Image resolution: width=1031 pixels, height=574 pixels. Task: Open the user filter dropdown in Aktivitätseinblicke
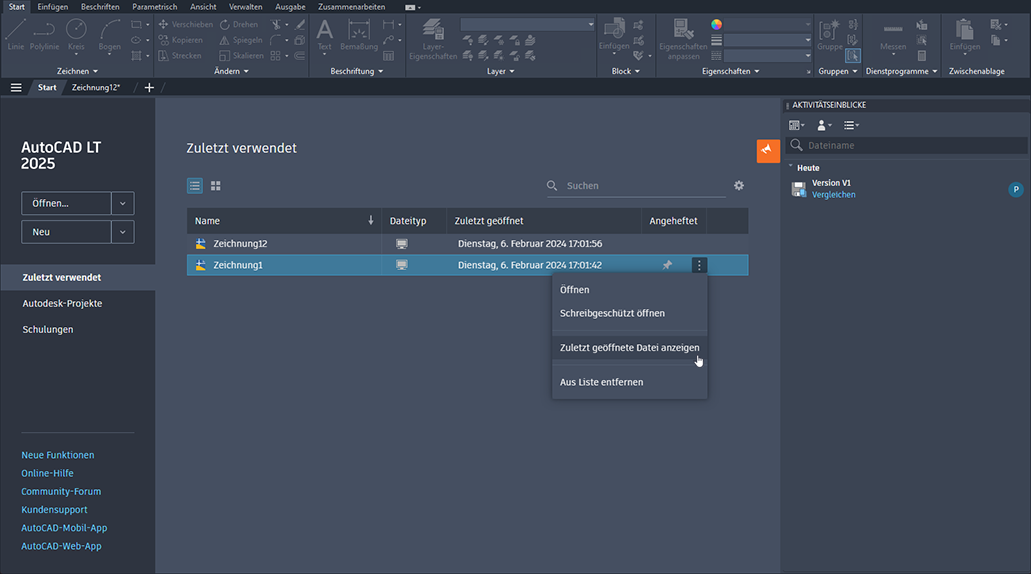(824, 125)
